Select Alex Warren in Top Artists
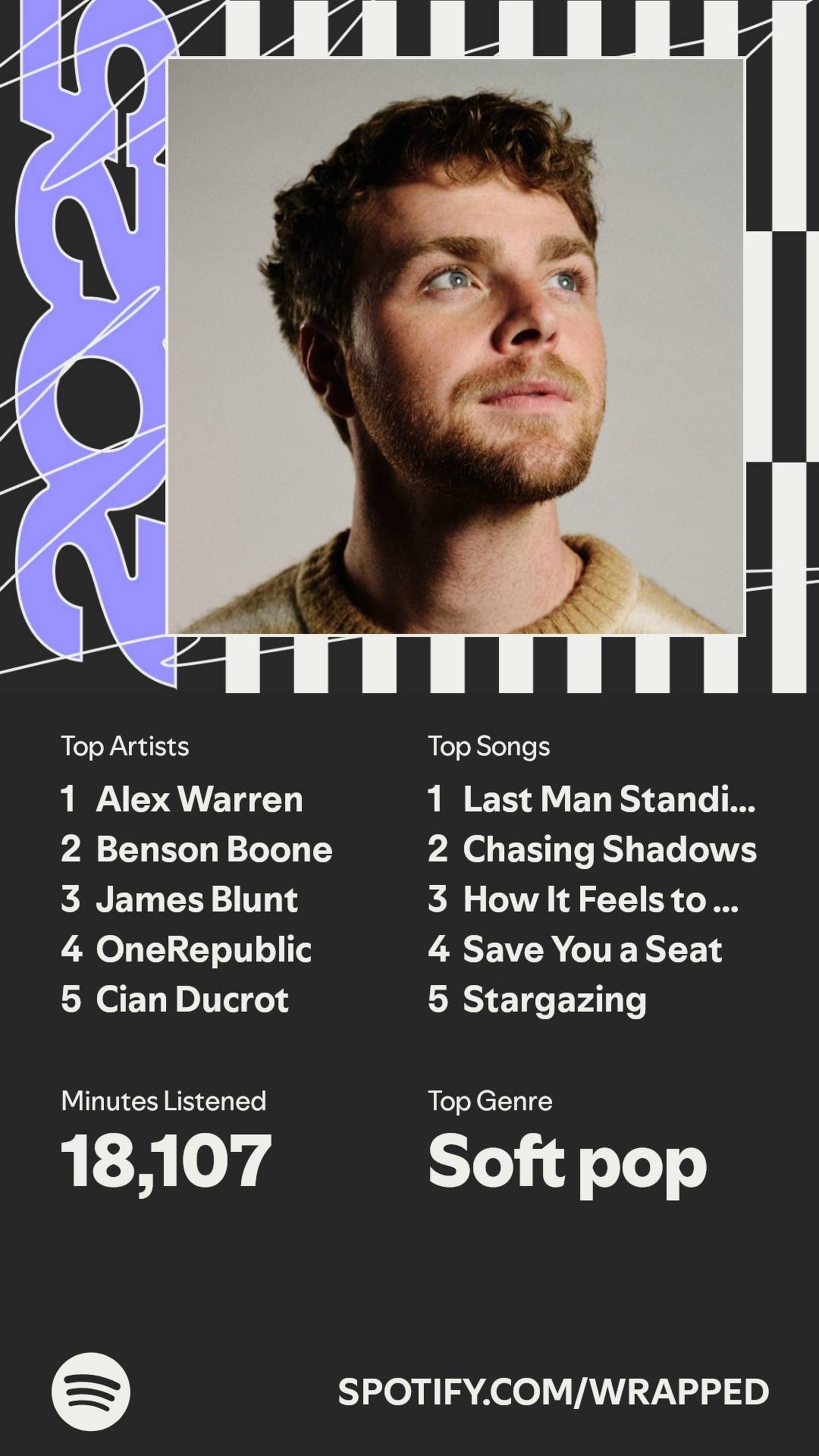The image size is (819, 1456). pyautogui.click(x=199, y=799)
